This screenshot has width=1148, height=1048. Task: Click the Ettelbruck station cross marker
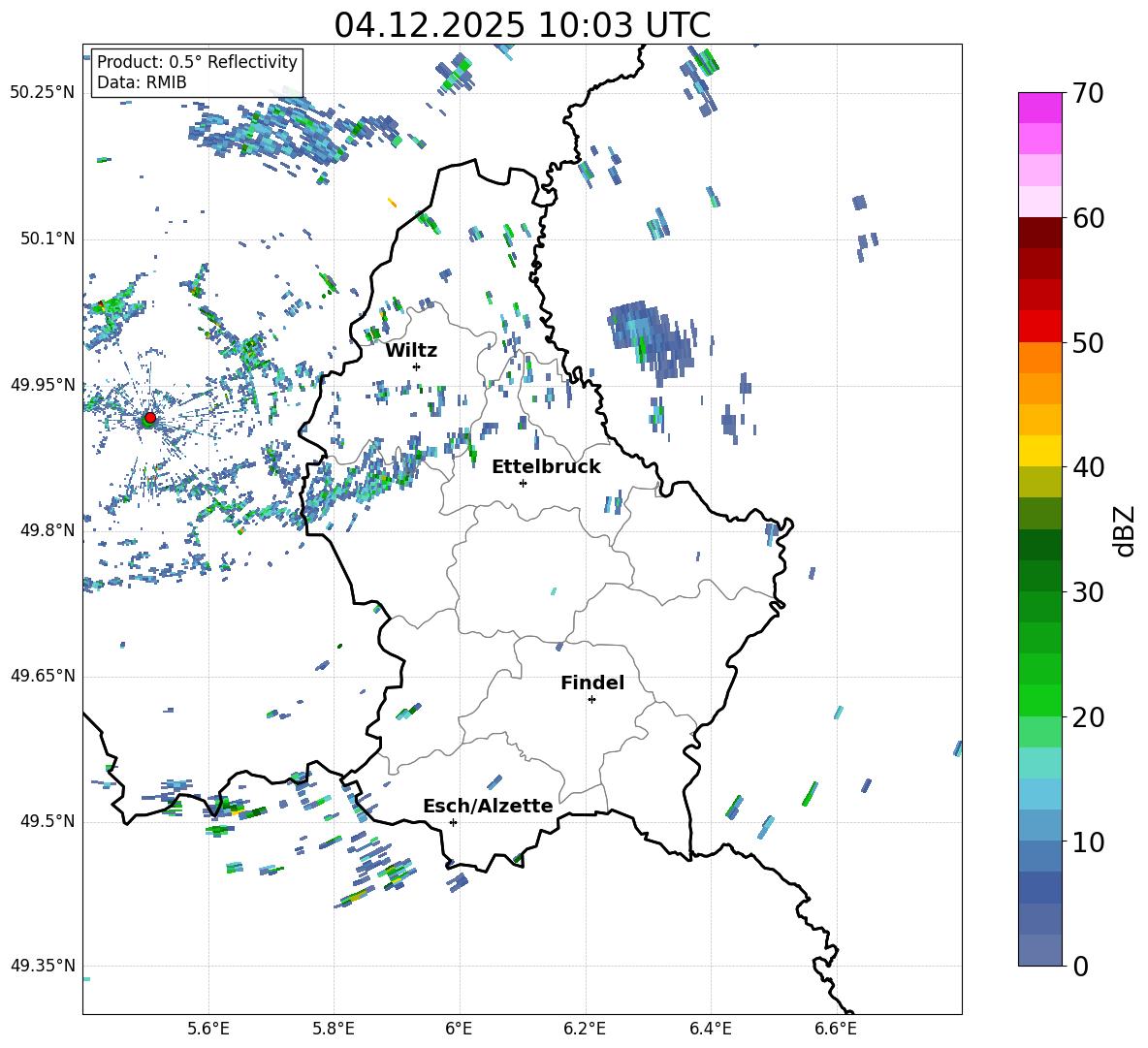[x=524, y=483]
